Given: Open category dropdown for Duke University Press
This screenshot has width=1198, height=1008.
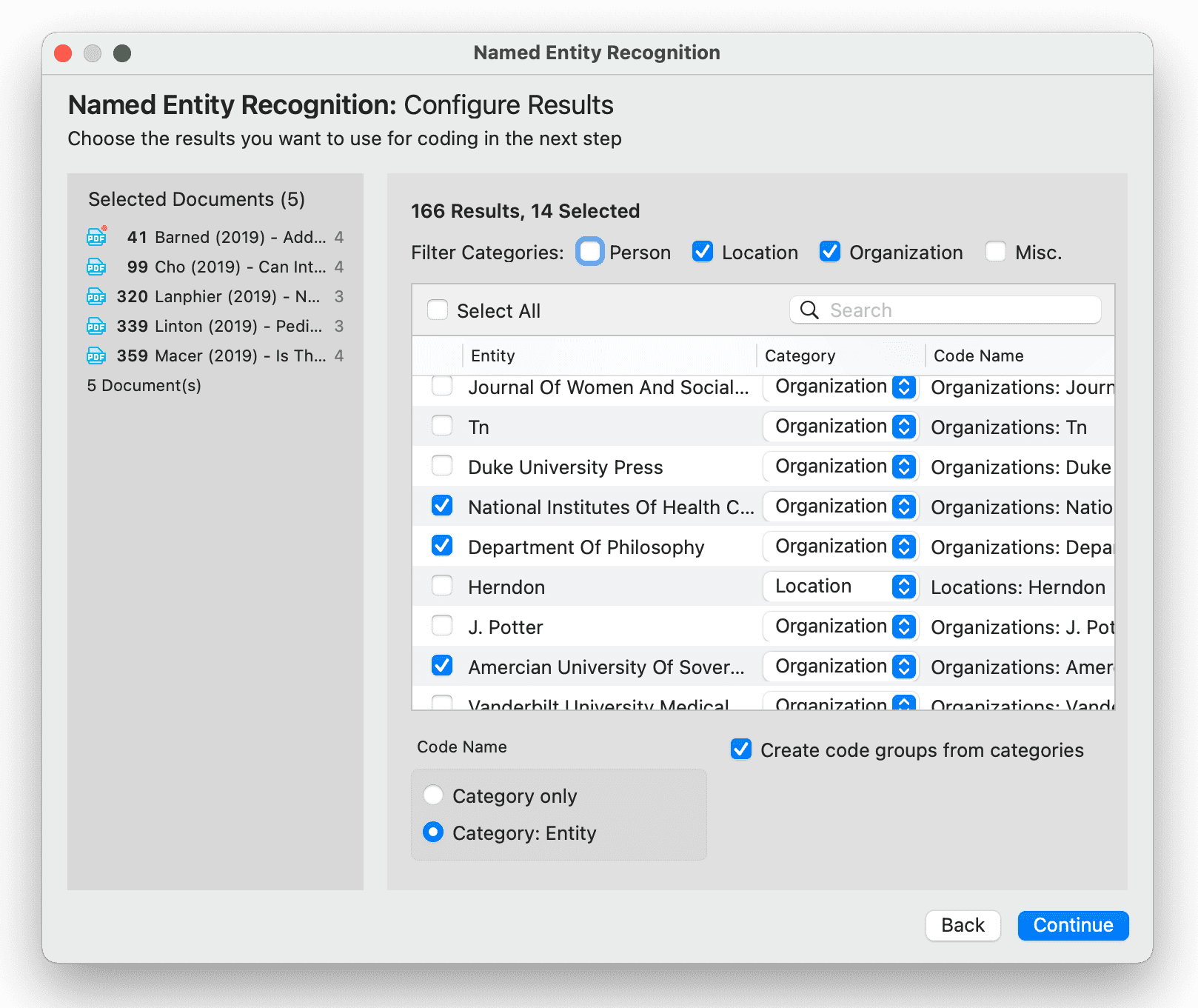Looking at the screenshot, I should point(841,467).
